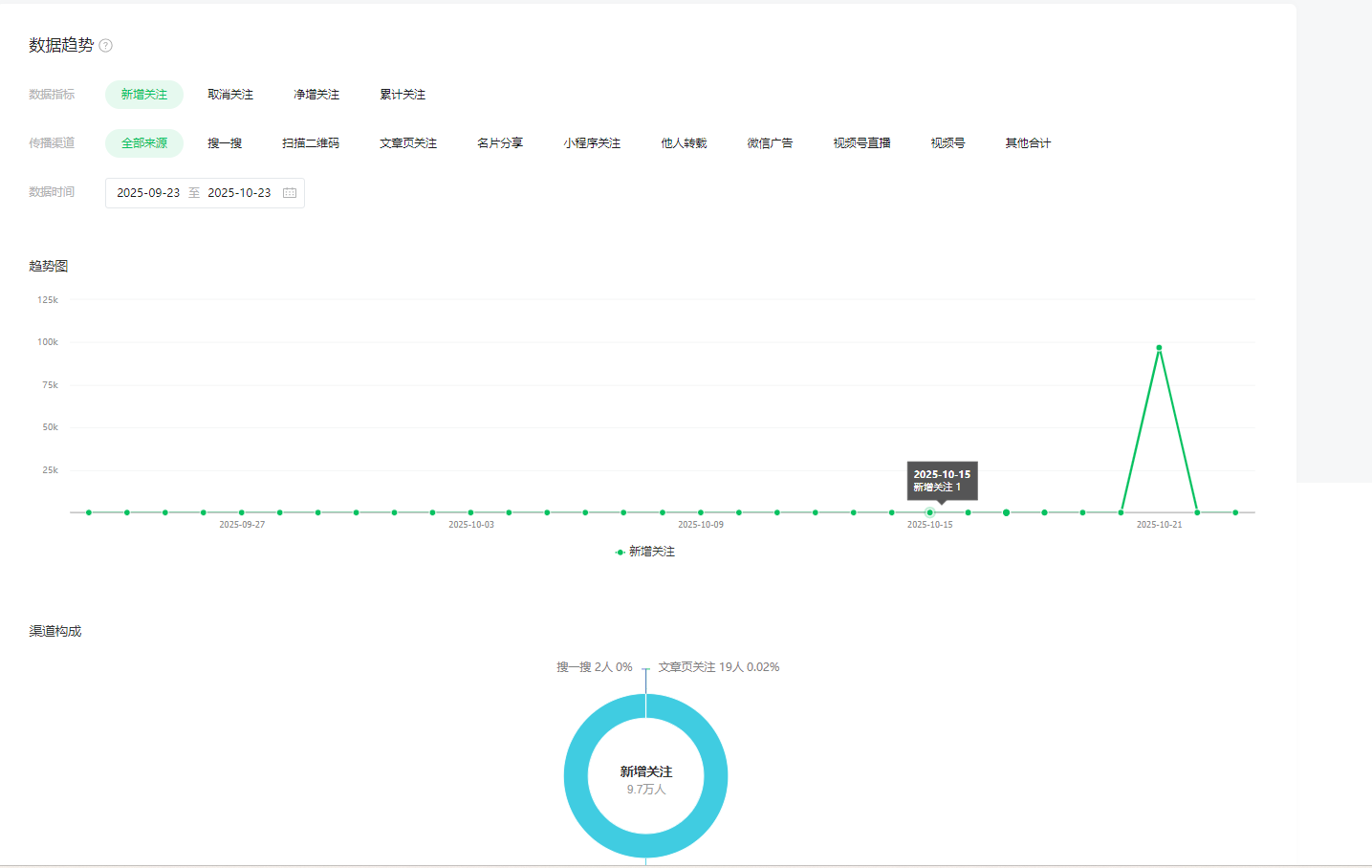Select 其他合计 channel filter

(x=1028, y=143)
